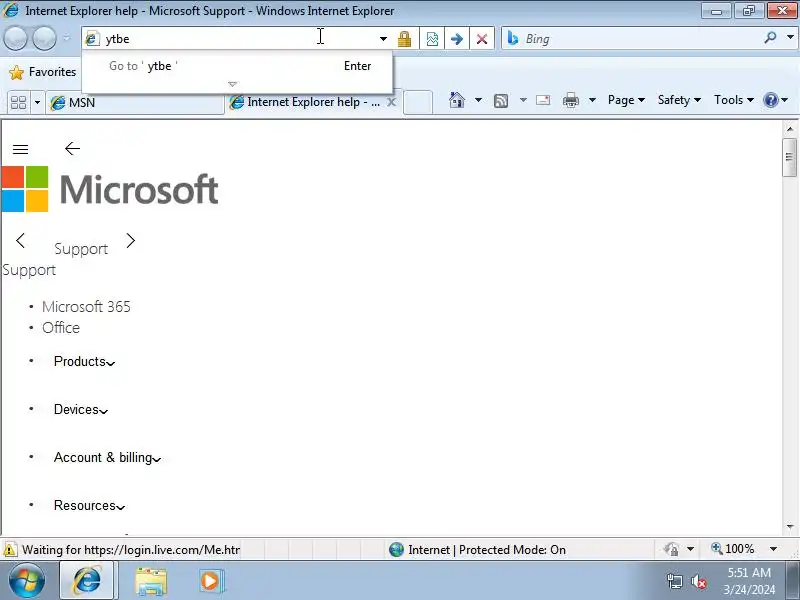Open the Office link

click(61, 328)
